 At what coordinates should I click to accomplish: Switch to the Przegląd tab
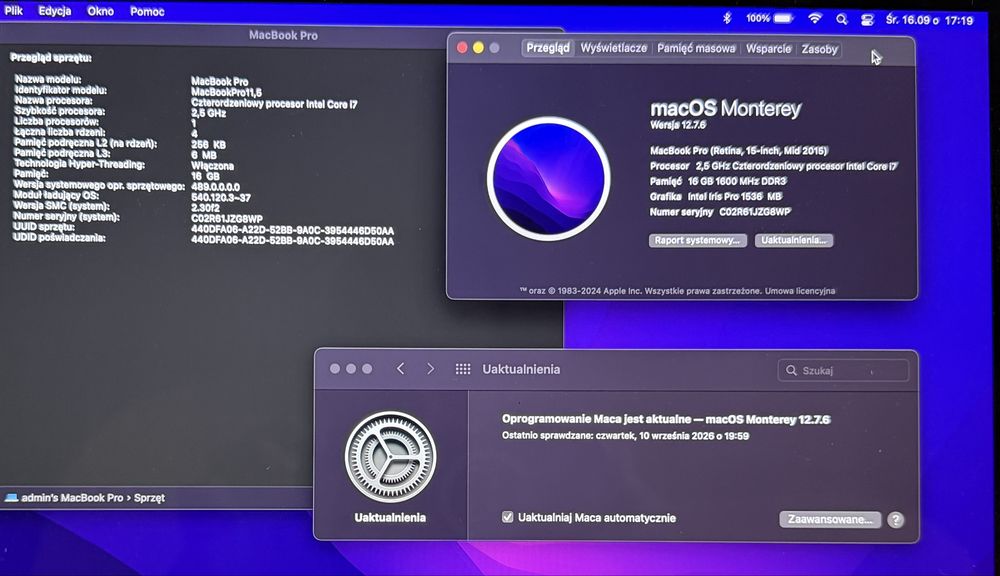pos(548,48)
